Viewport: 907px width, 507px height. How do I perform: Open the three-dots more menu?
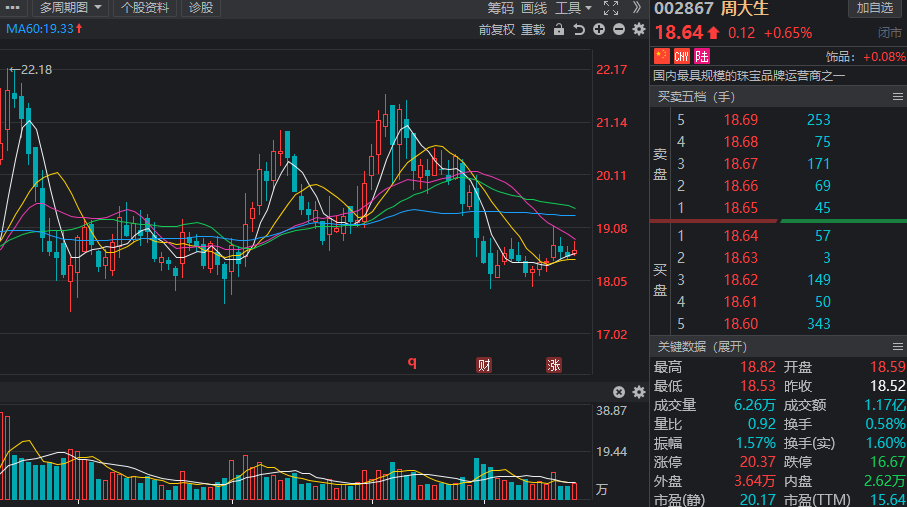point(12,8)
